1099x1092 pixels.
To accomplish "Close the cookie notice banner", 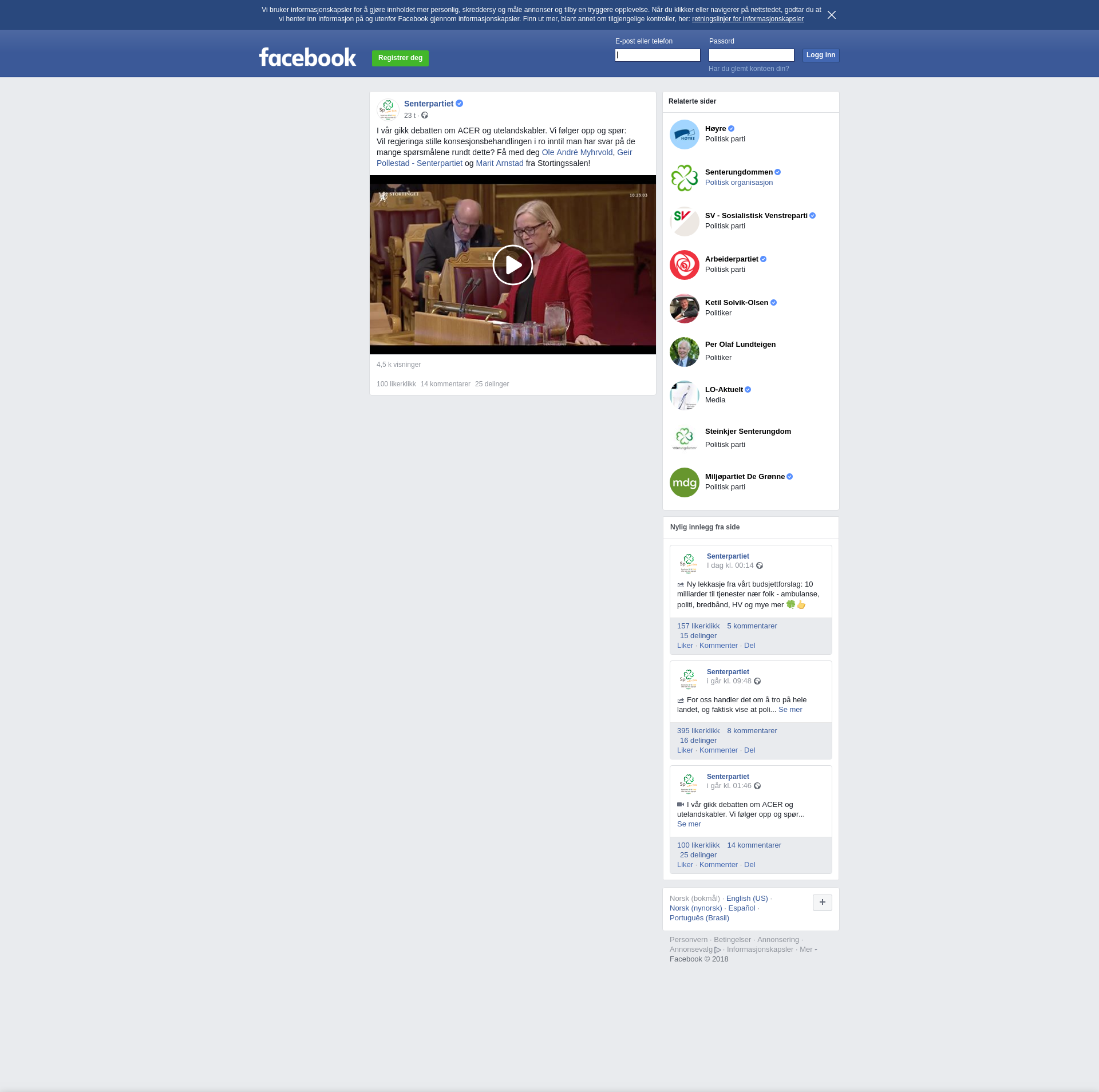I will coord(832,15).
